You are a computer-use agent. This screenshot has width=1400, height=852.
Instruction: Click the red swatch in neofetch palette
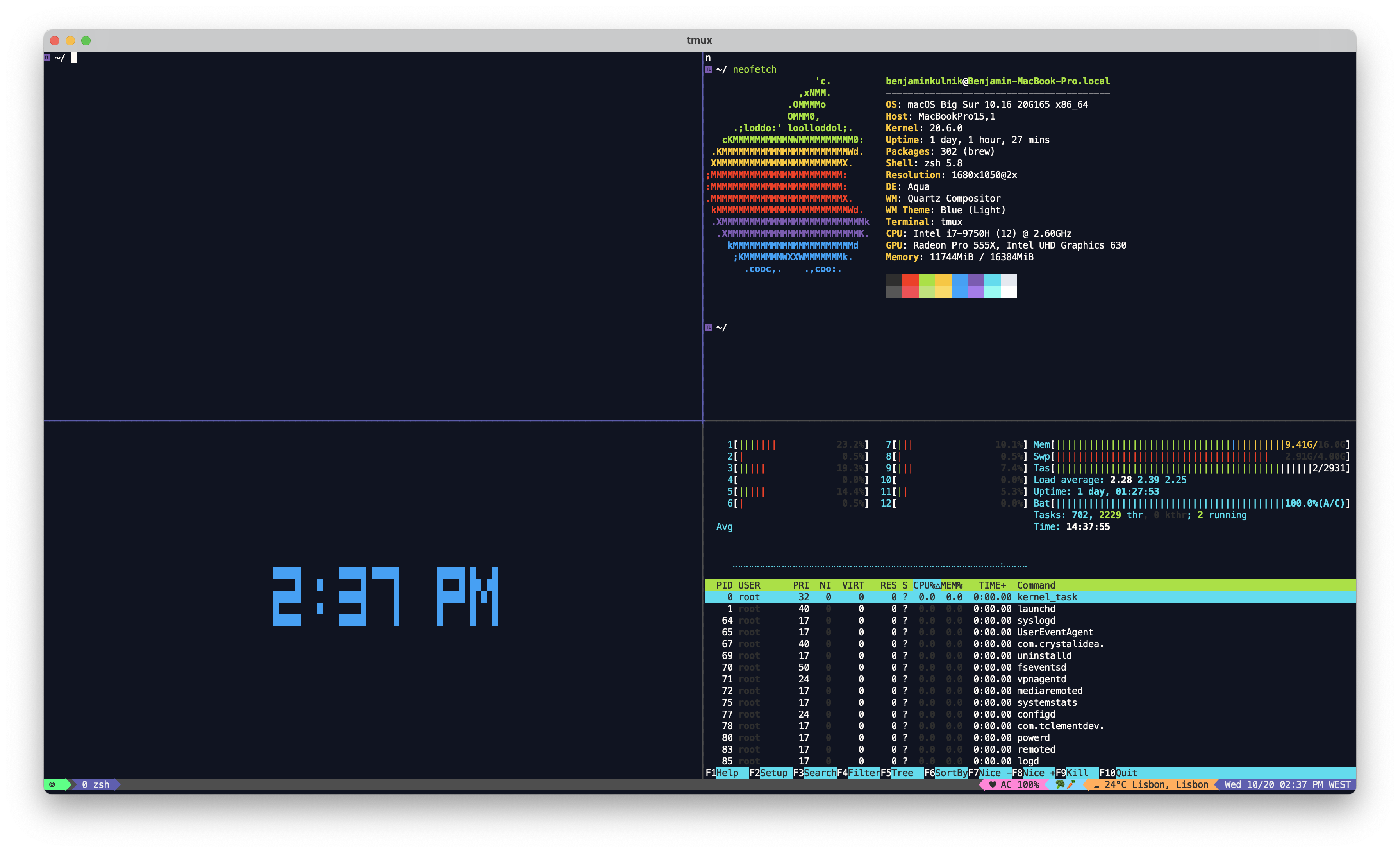(x=910, y=280)
